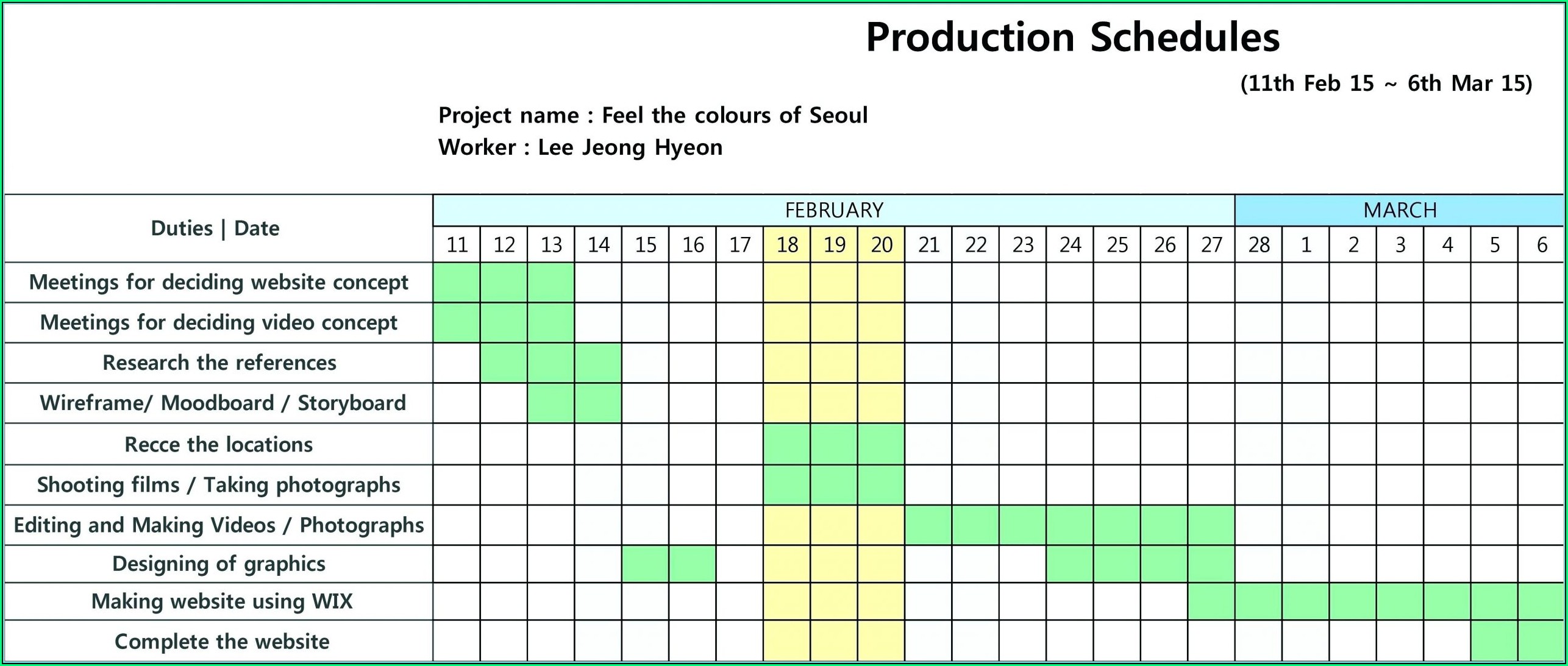Select the date 24 column header
The image size is (1568, 666).
pos(1070,245)
